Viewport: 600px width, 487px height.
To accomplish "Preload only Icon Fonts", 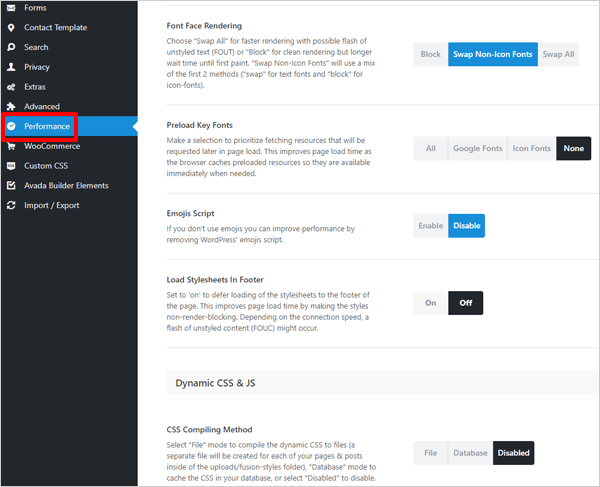I will [x=532, y=148].
